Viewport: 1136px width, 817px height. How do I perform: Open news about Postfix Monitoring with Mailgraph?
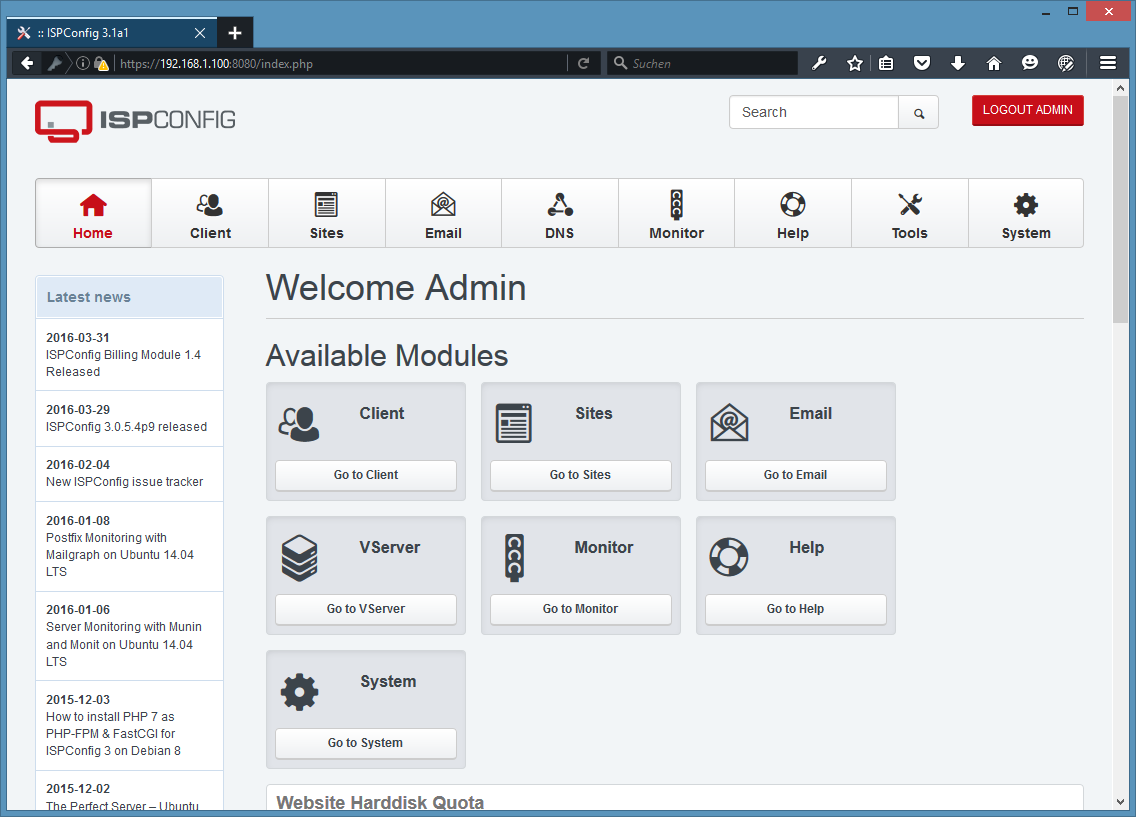pyautogui.click(x=120, y=555)
